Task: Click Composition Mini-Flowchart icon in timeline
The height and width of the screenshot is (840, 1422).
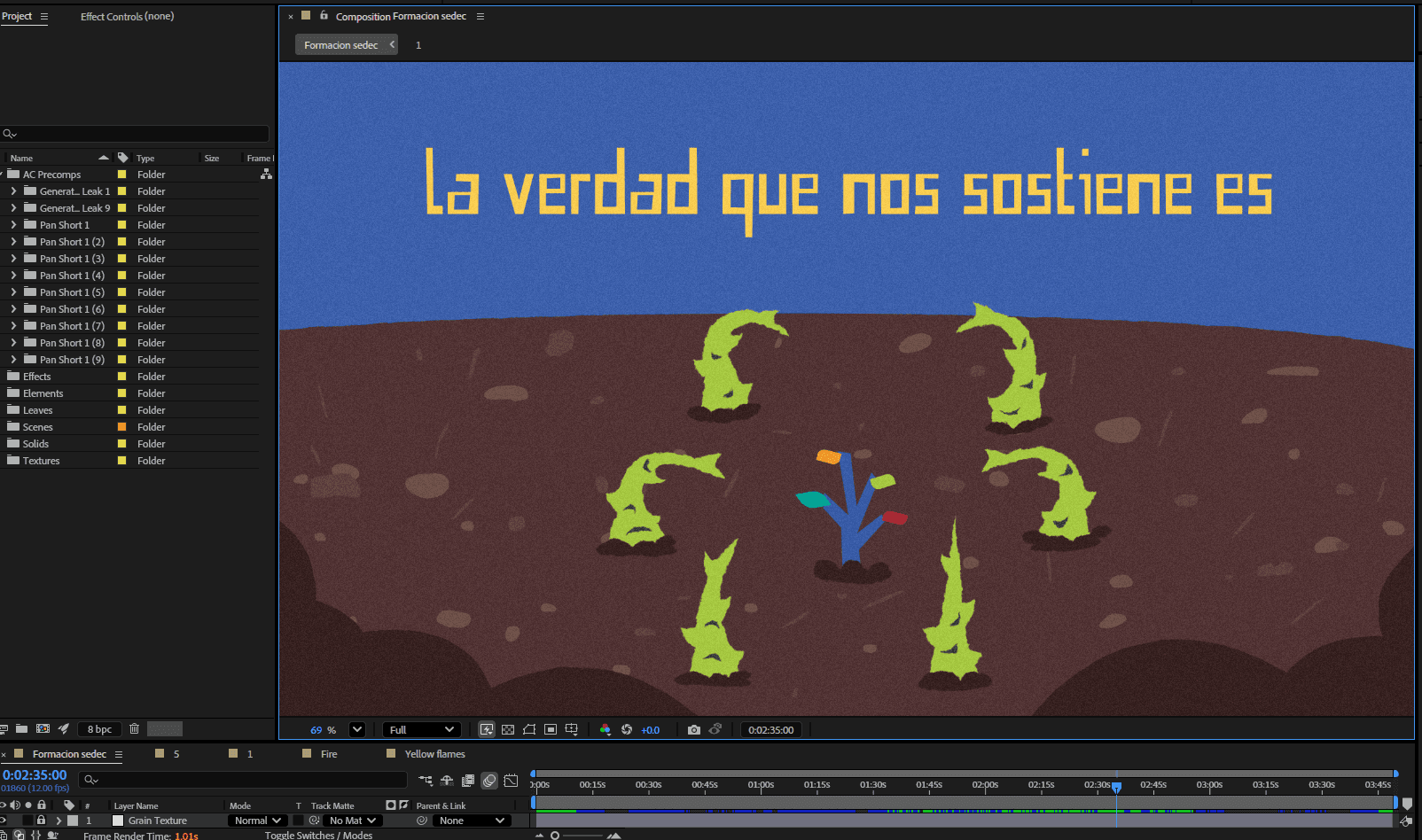Action: click(x=426, y=780)
